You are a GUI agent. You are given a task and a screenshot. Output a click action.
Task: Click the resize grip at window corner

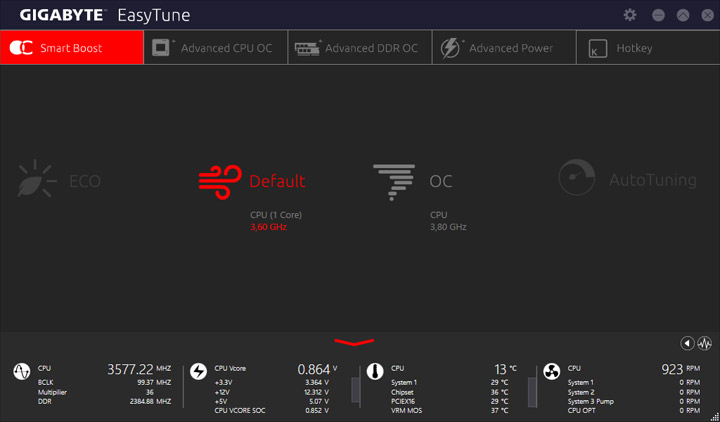(x=714, y=417)
